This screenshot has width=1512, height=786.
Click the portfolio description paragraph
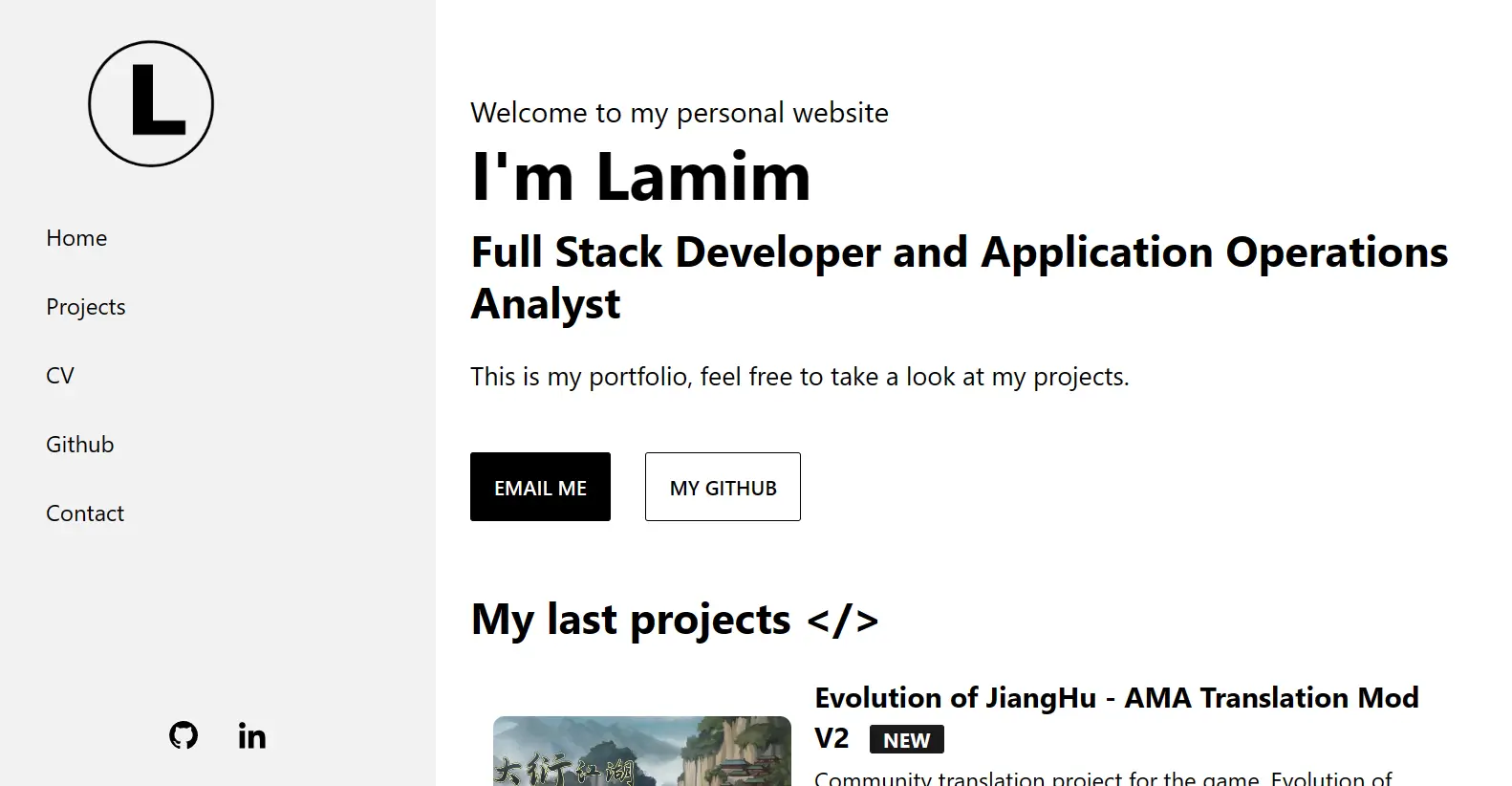(x=799, y=376)
